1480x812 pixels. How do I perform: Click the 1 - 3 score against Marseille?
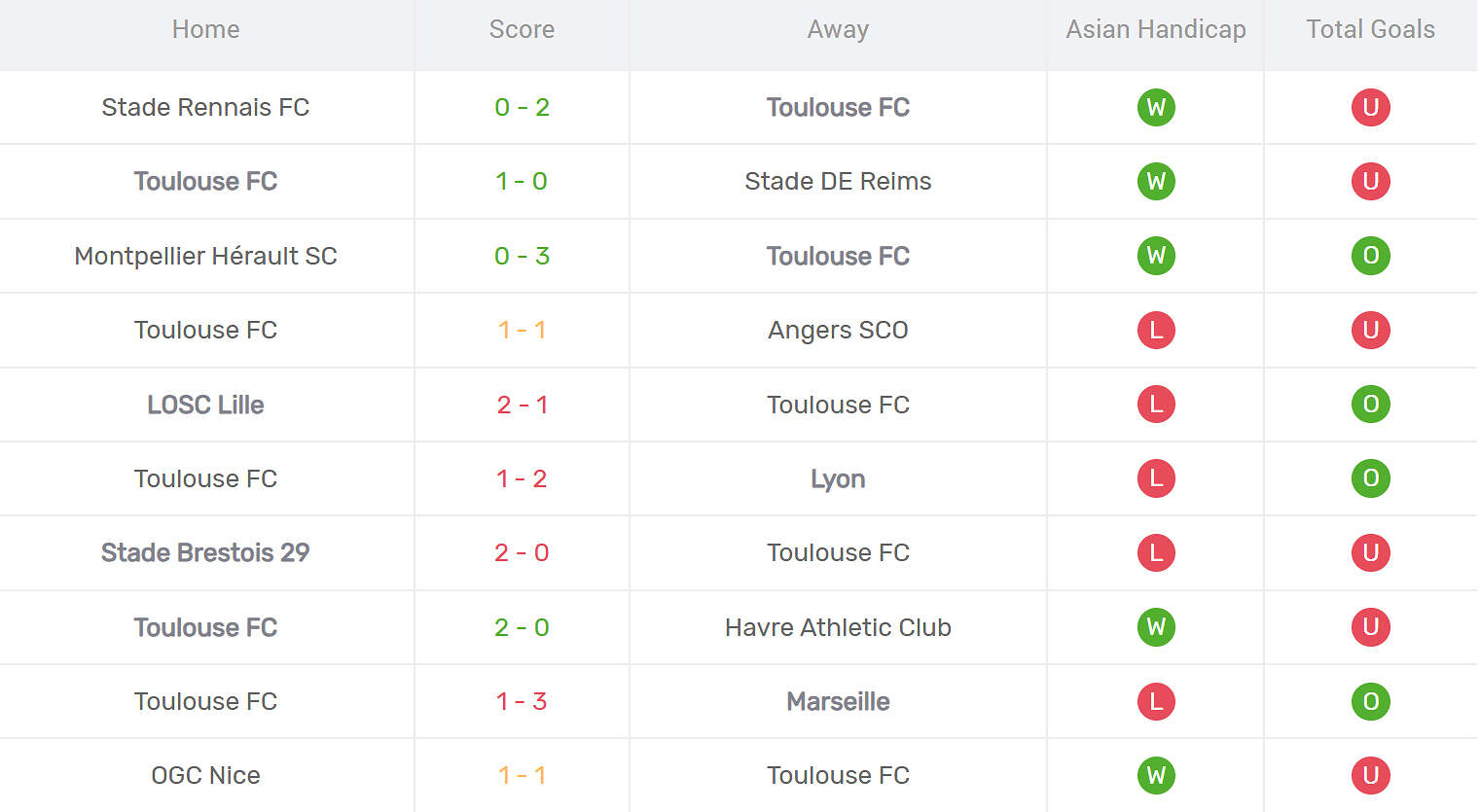pos(522,701)
